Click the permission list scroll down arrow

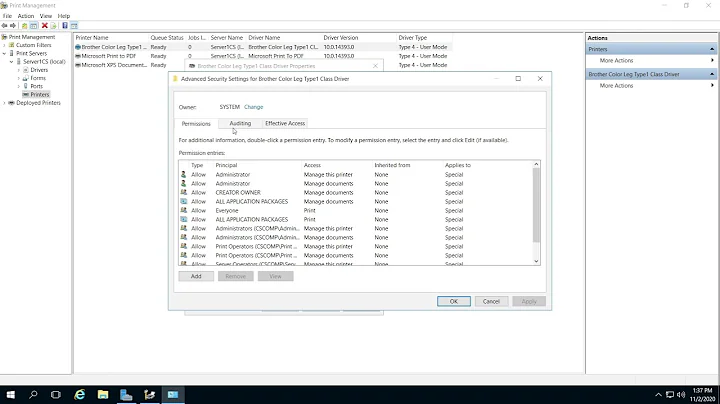click(x=536, y=261)
